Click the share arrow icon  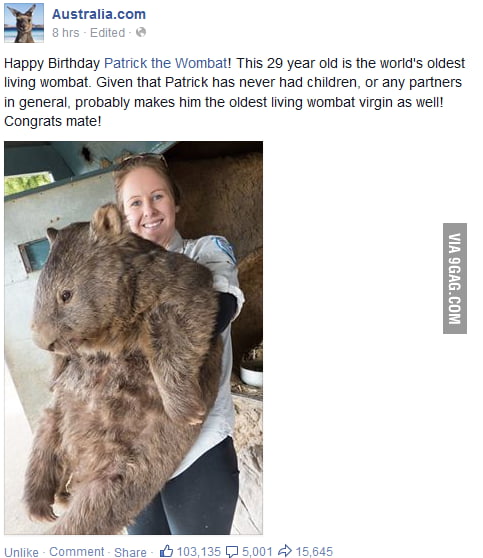tap(285, 551)
